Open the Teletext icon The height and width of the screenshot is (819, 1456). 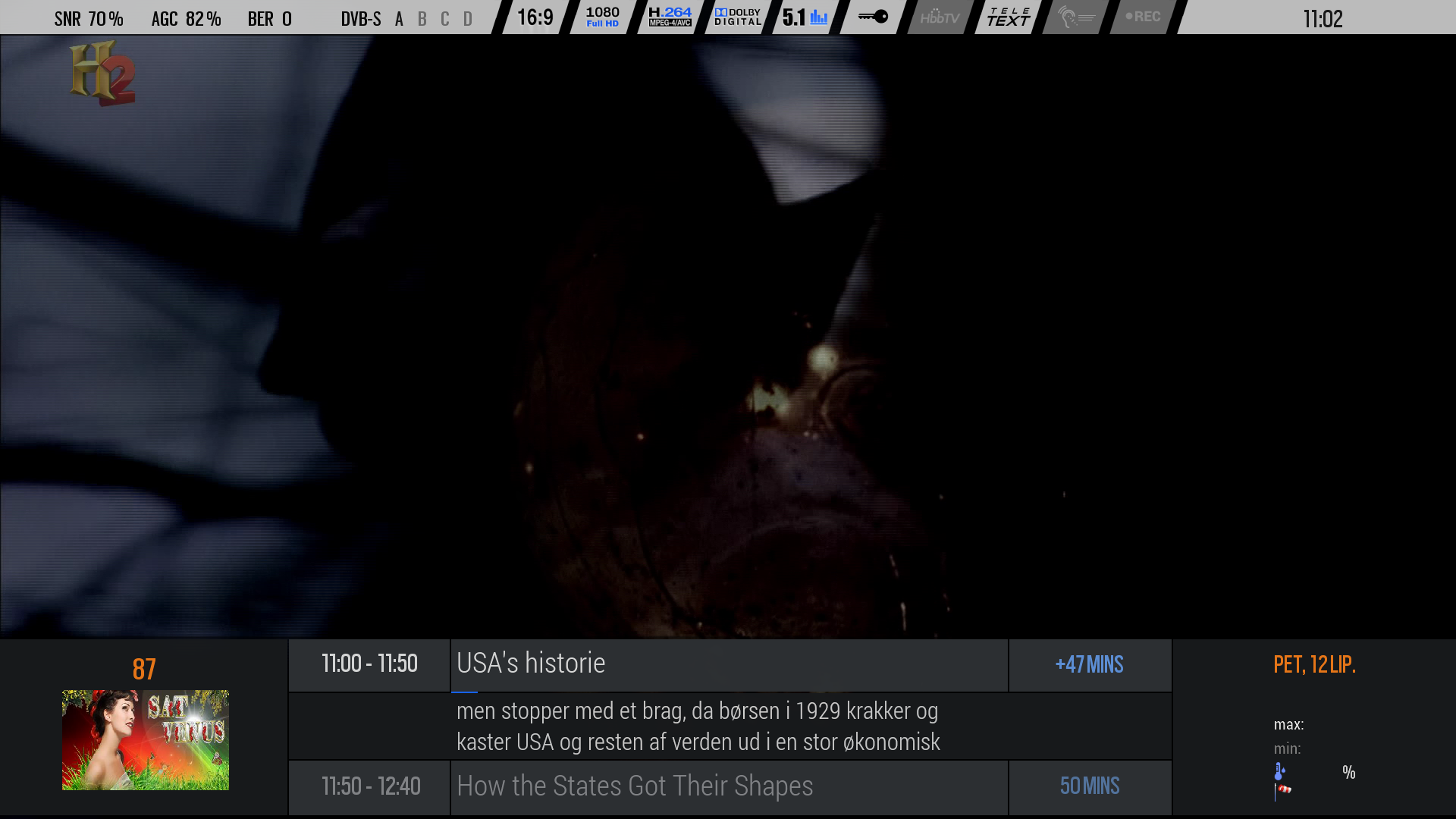1008,17
